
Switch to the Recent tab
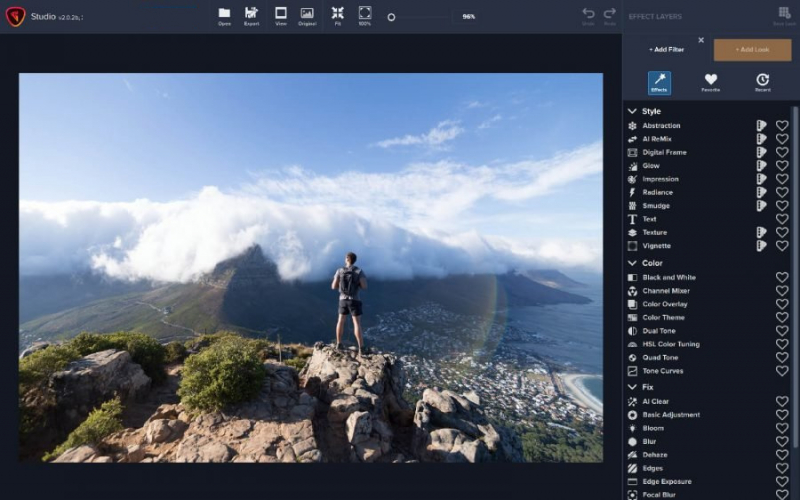tap(762, 83)
